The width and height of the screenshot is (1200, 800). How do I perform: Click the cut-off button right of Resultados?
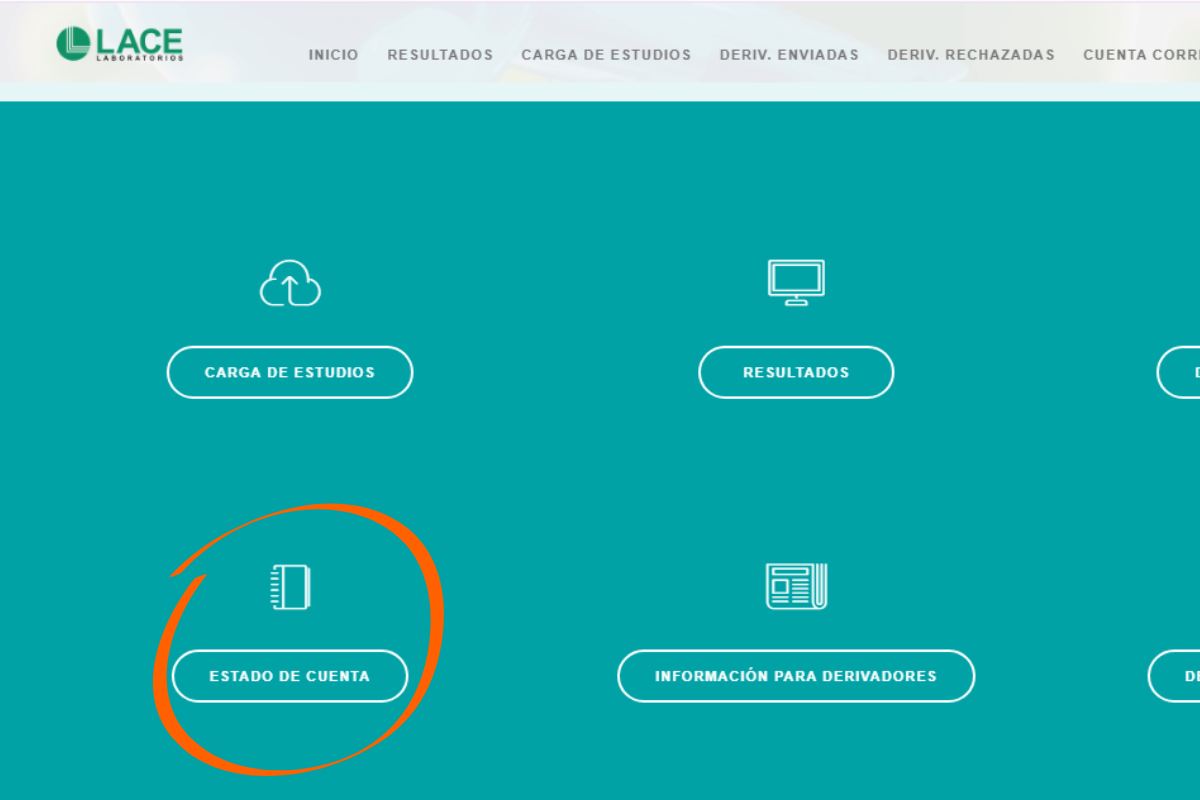(x=1180, y=372)
